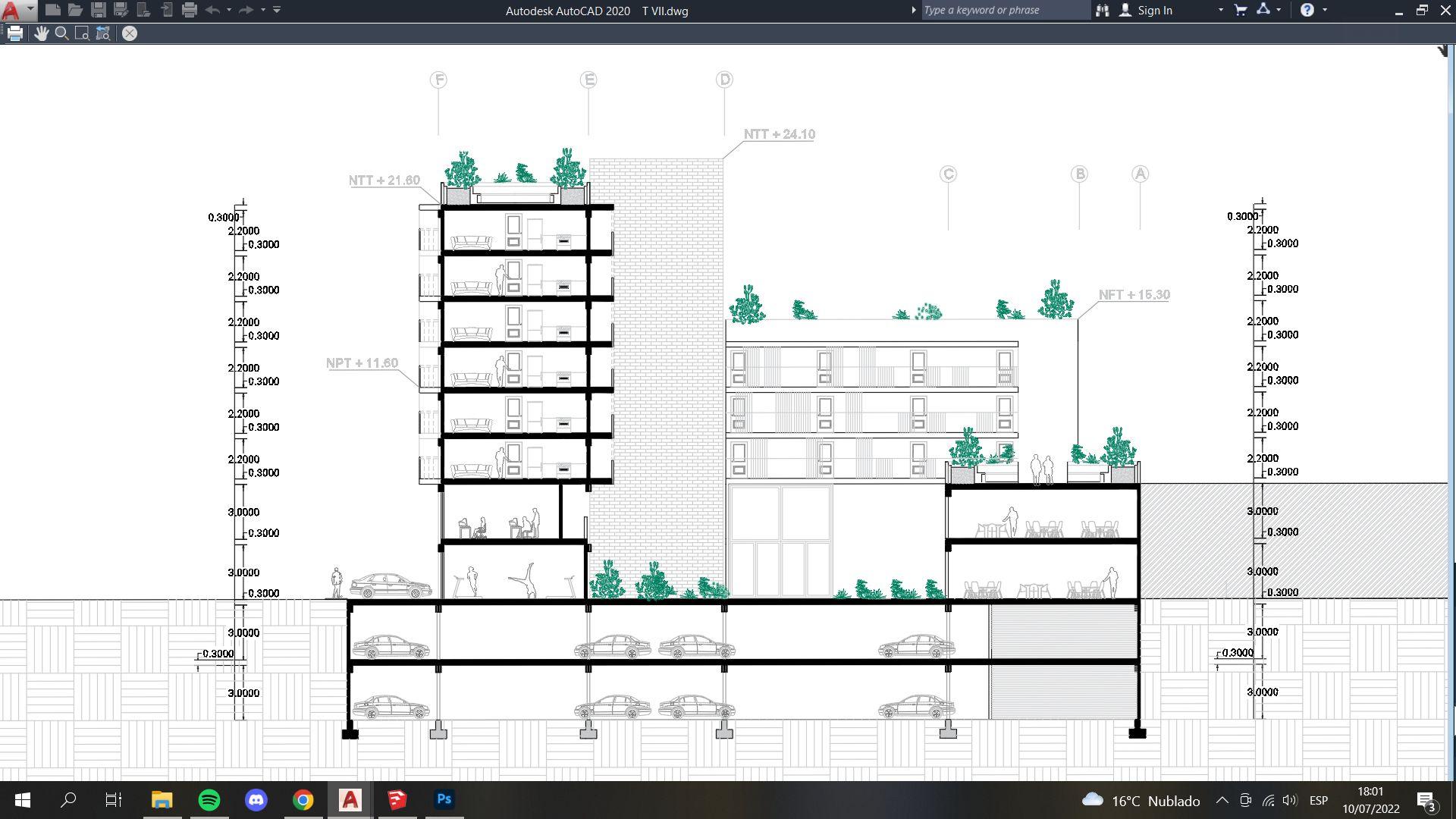Expand the Redo history dropdown
The height and width of the screenshot is (819, 1456).
263,10
